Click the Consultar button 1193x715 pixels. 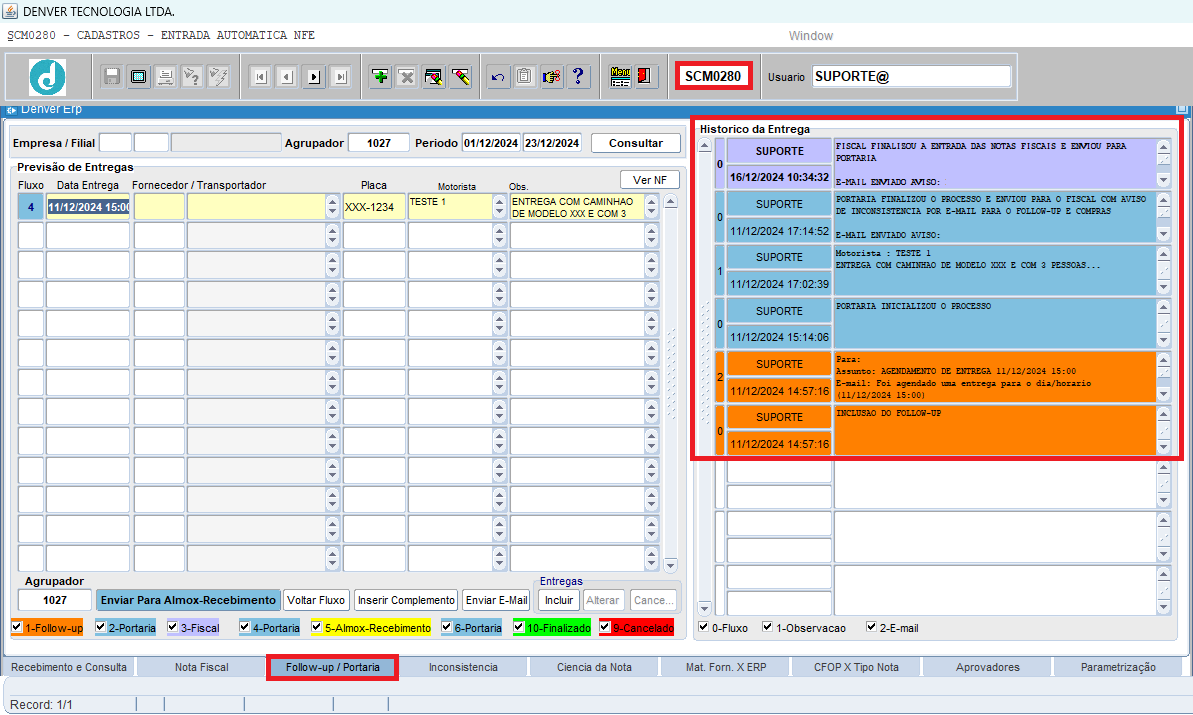(635, 143)
